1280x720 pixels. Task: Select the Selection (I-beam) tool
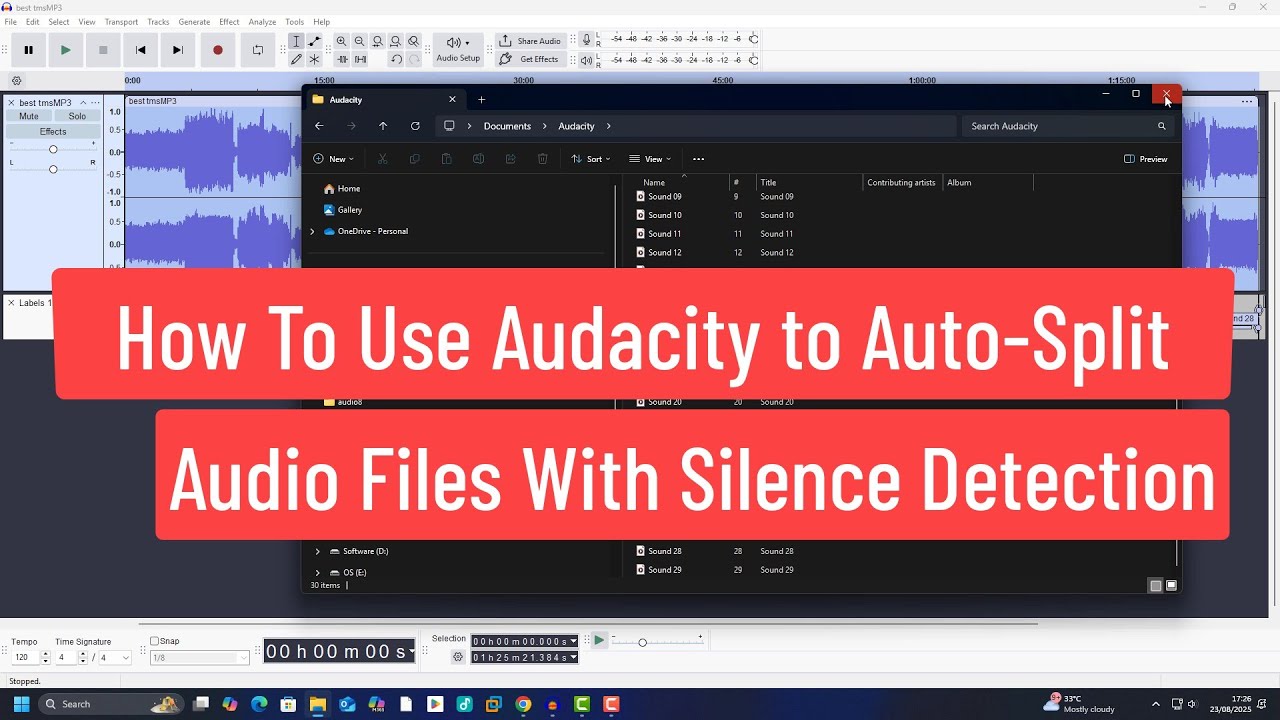[296, 41]
